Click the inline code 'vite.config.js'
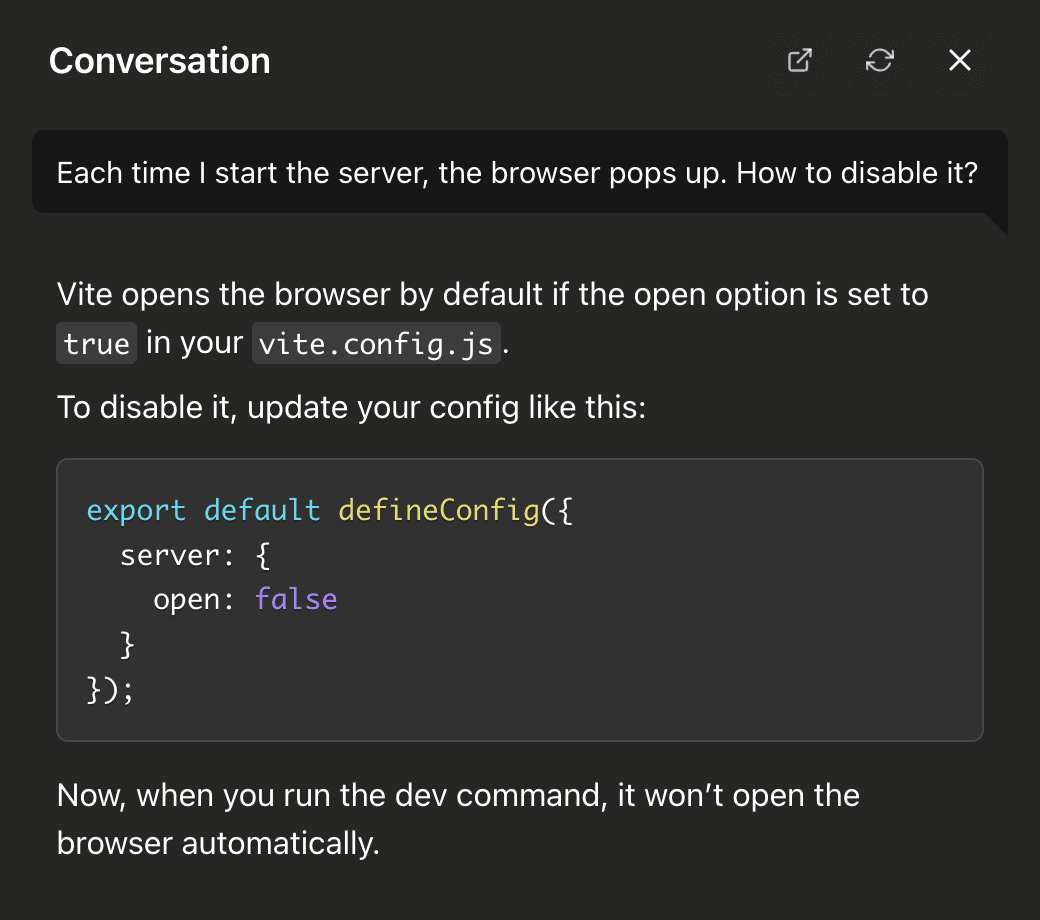 (375, 344)
